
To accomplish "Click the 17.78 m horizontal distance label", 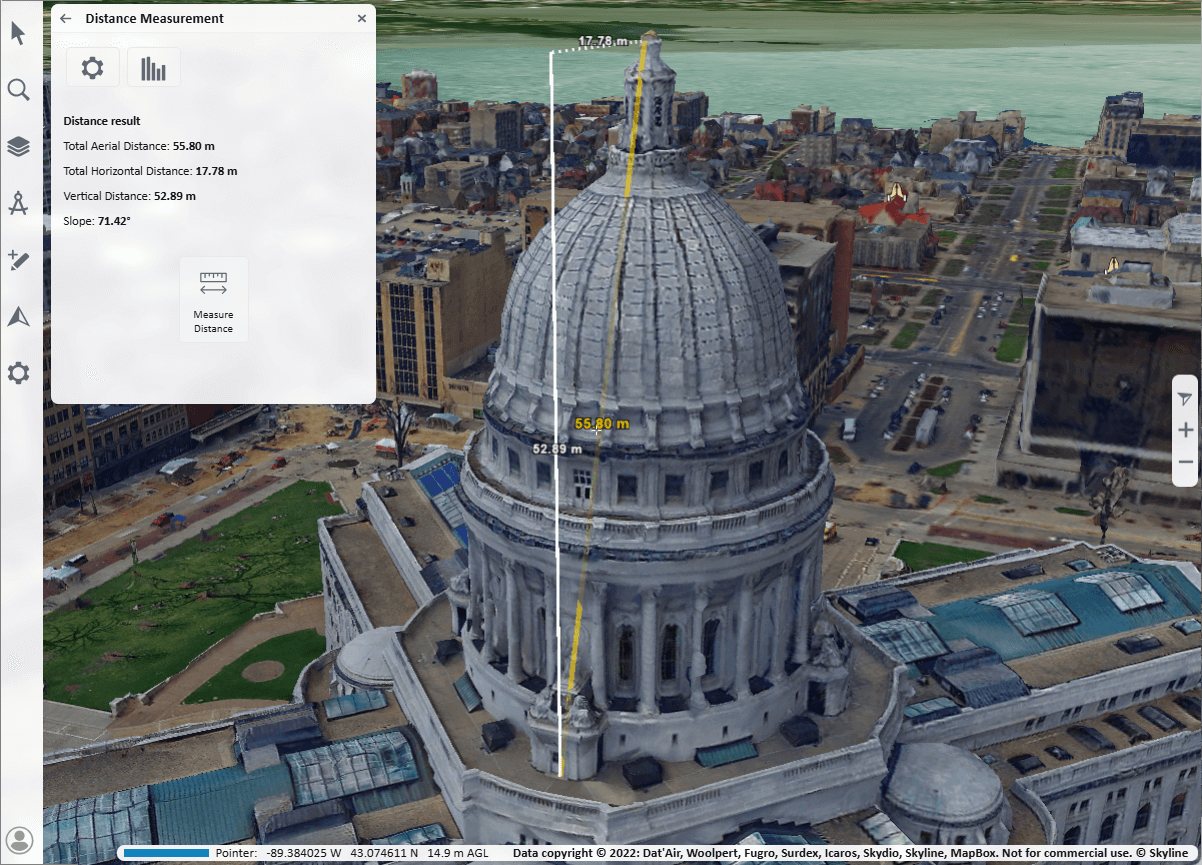I will (603, 42).
